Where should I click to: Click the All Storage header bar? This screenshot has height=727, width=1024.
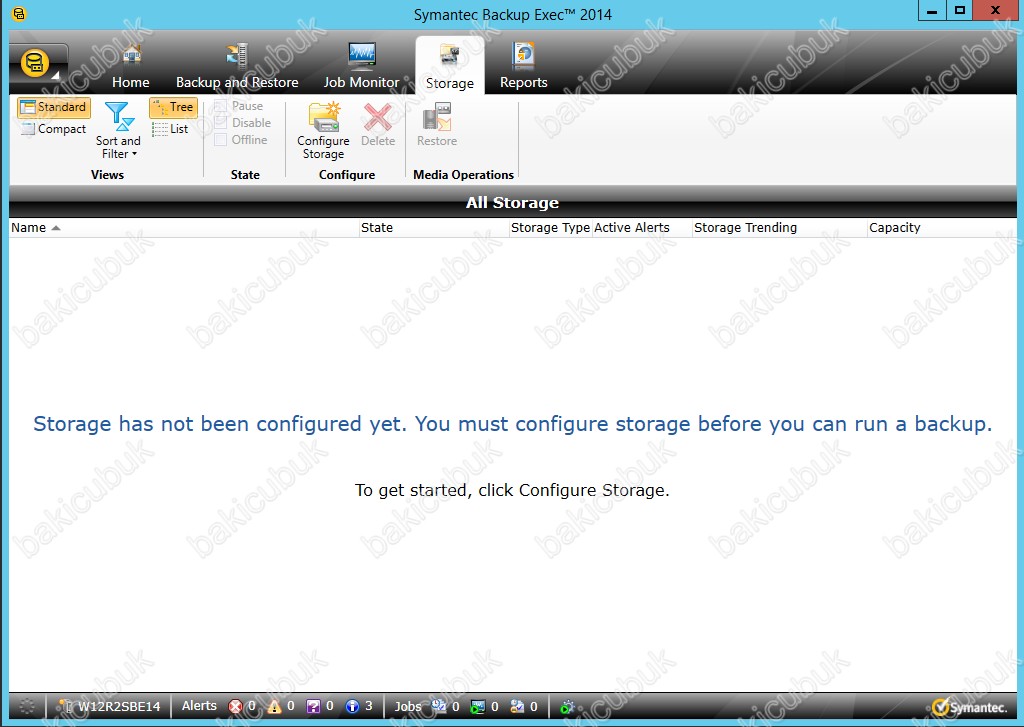point(513,202)
